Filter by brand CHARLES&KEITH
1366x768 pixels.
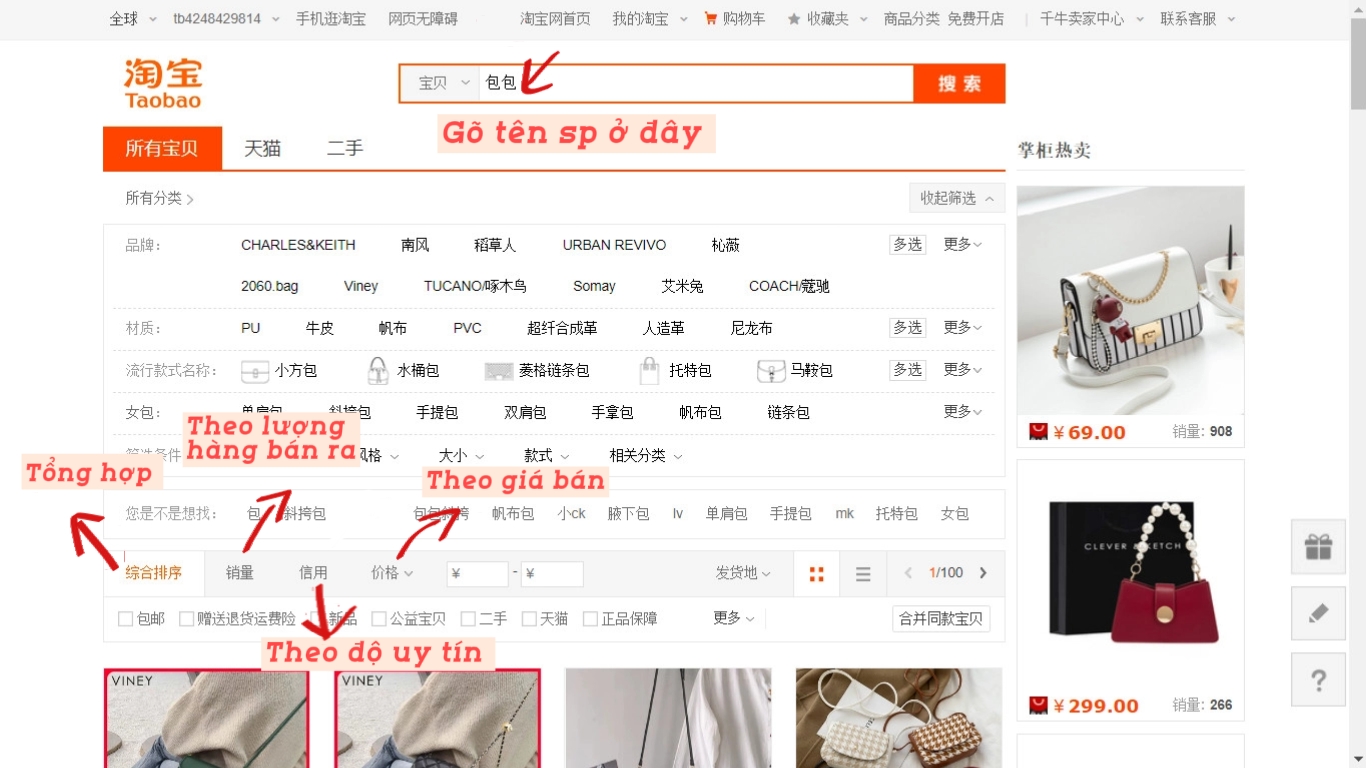[298, 244]
